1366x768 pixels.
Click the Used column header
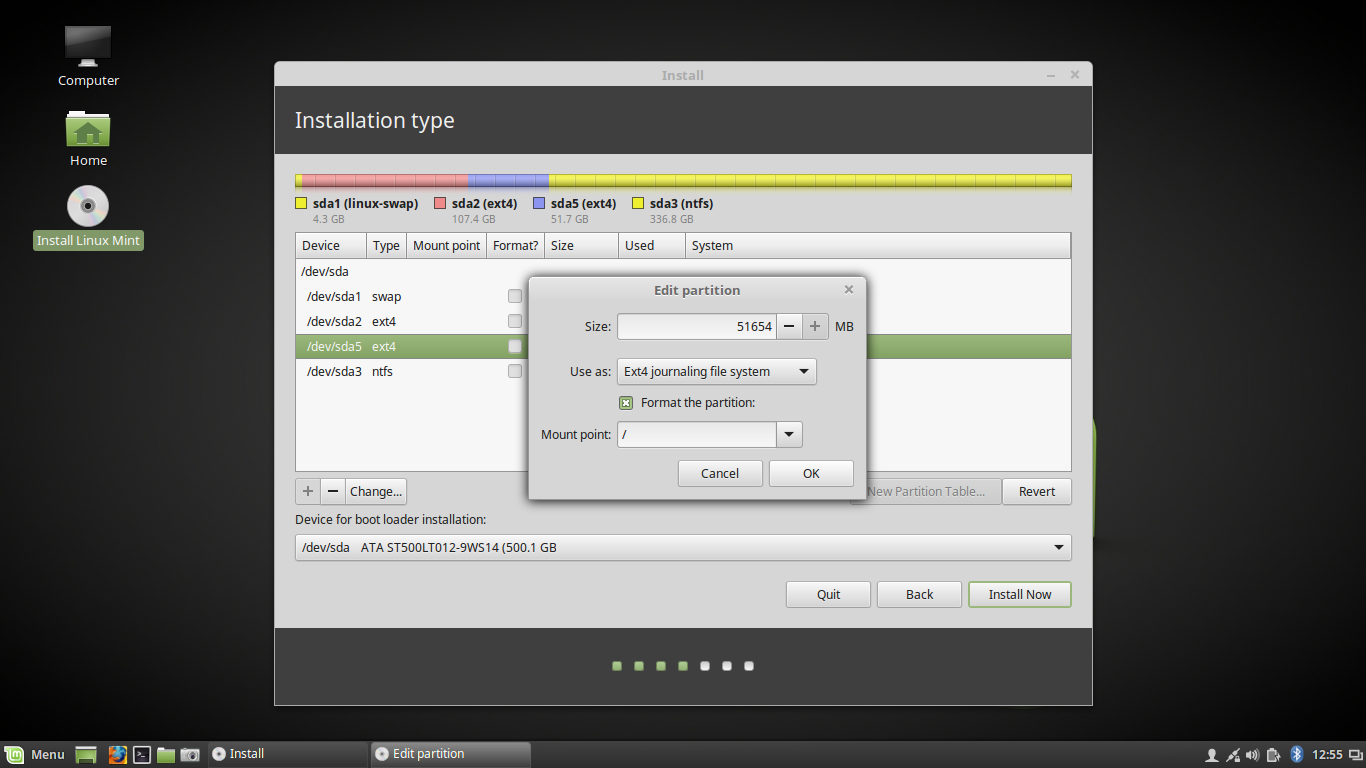click(x=652, y=246)
